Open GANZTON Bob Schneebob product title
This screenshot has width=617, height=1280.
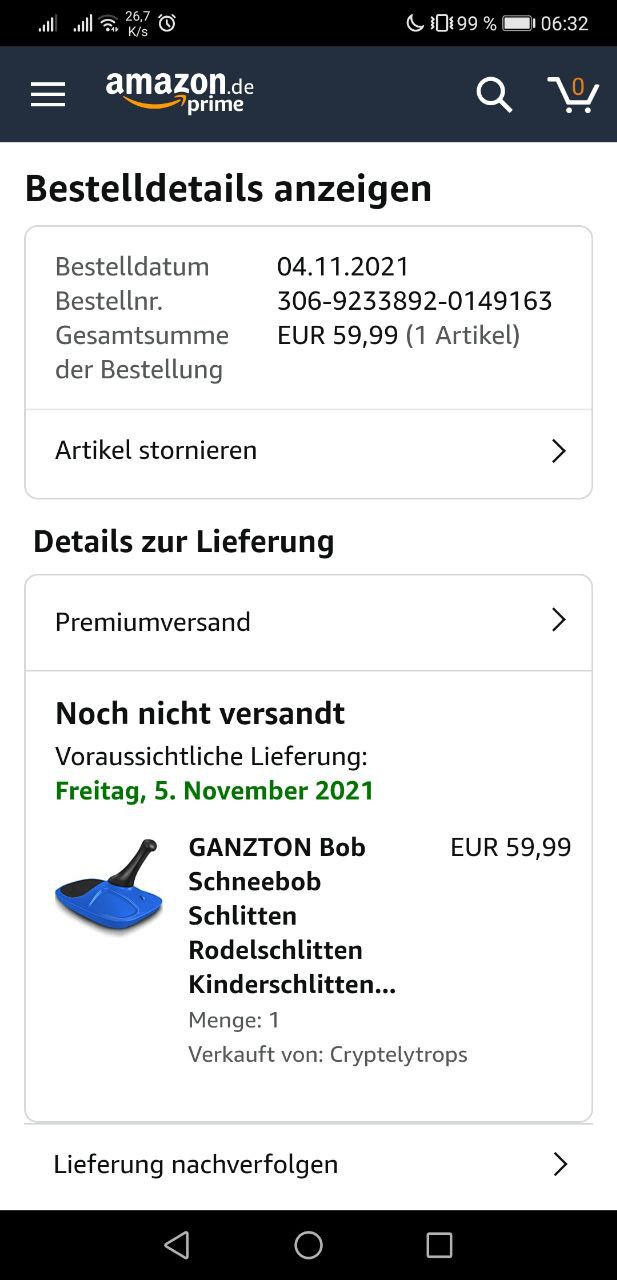click(x=291, y=916)
